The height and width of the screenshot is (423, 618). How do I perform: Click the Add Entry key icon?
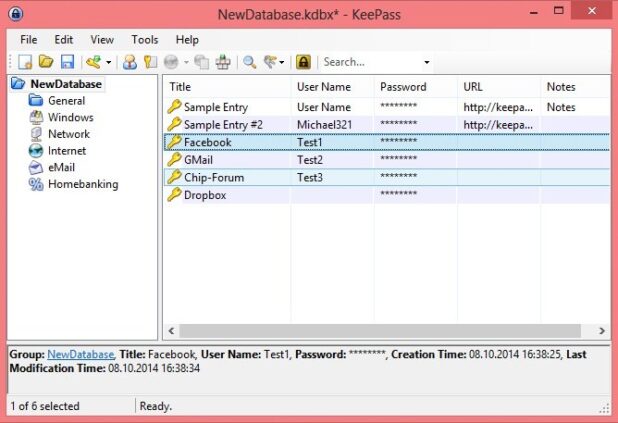(x=93, y=62)
